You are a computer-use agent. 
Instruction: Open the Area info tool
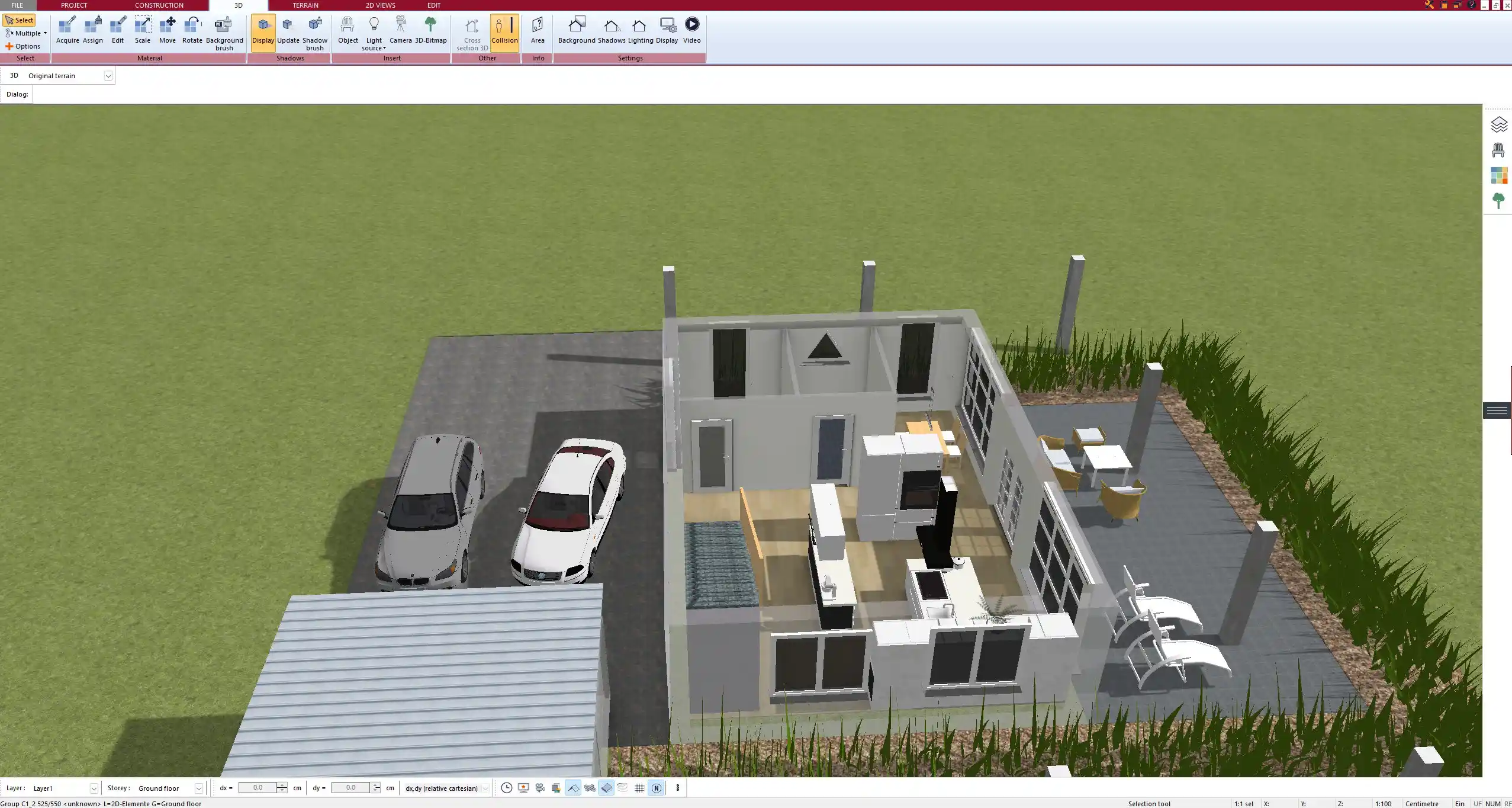click(538, 31)
